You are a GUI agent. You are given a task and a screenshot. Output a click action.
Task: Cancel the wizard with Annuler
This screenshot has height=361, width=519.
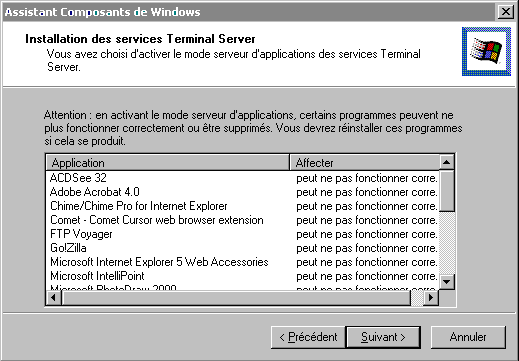coord(468,337)
